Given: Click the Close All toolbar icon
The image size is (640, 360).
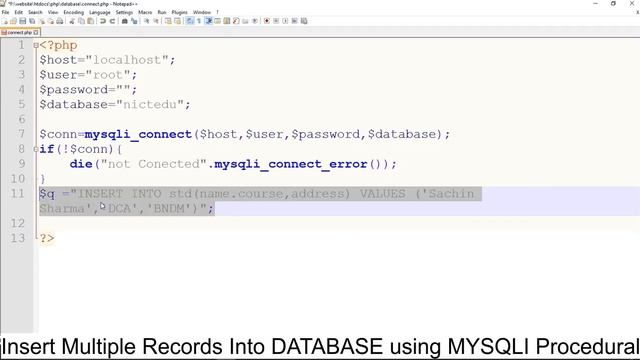Looking at the screenshot, I should pyautogui.click(x=51, y=21).
